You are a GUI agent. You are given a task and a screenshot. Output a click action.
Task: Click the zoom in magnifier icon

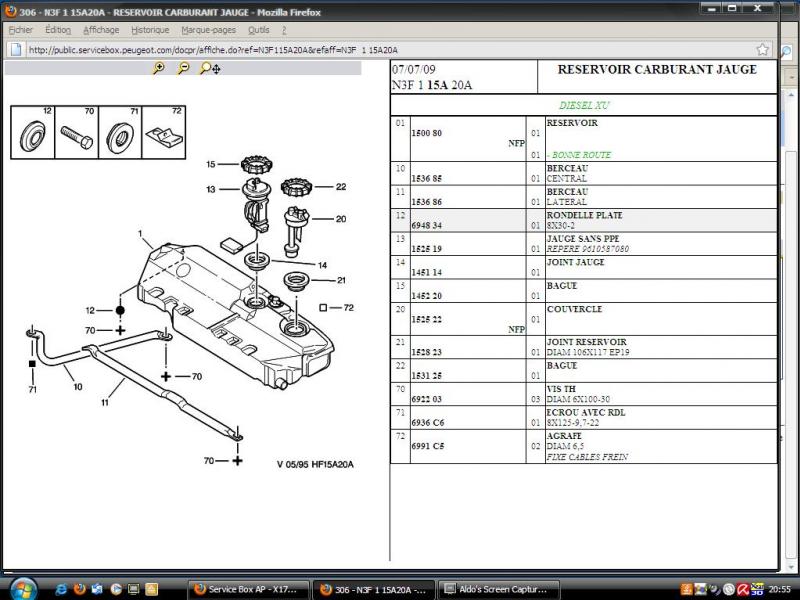158,68
